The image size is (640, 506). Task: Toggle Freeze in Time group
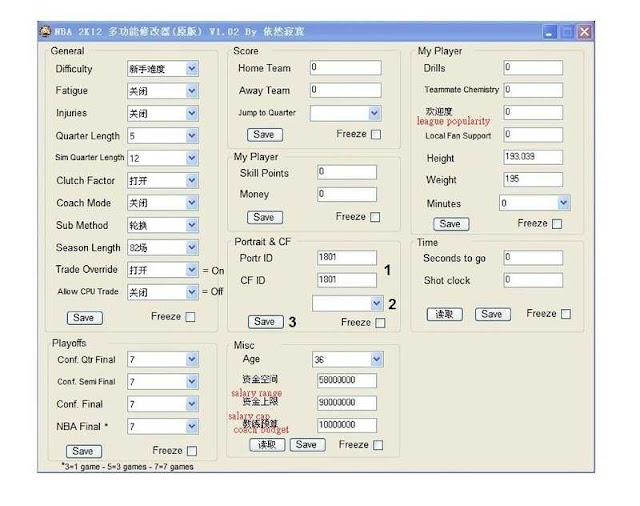pos(566,314)
